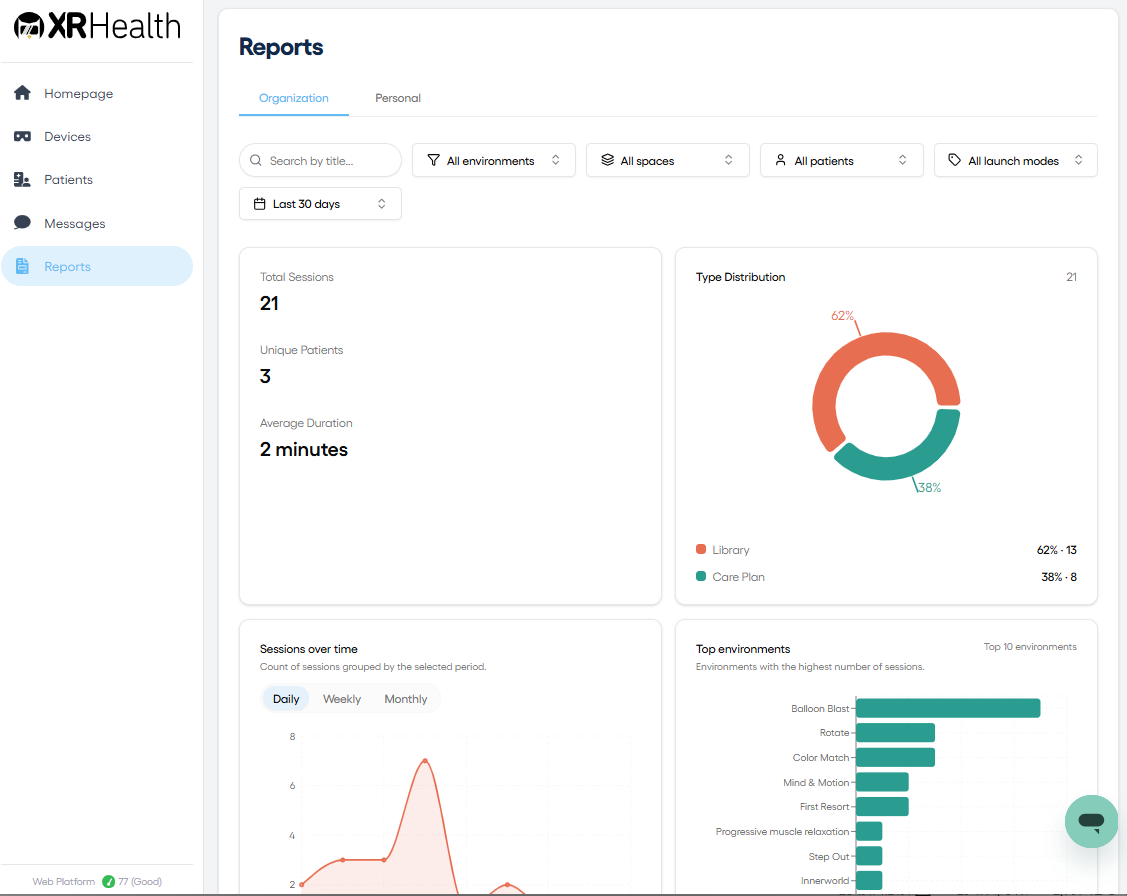1127x896 pixels.
Task: Open the All spaces dropdown
Action: [x=668, y=160]
